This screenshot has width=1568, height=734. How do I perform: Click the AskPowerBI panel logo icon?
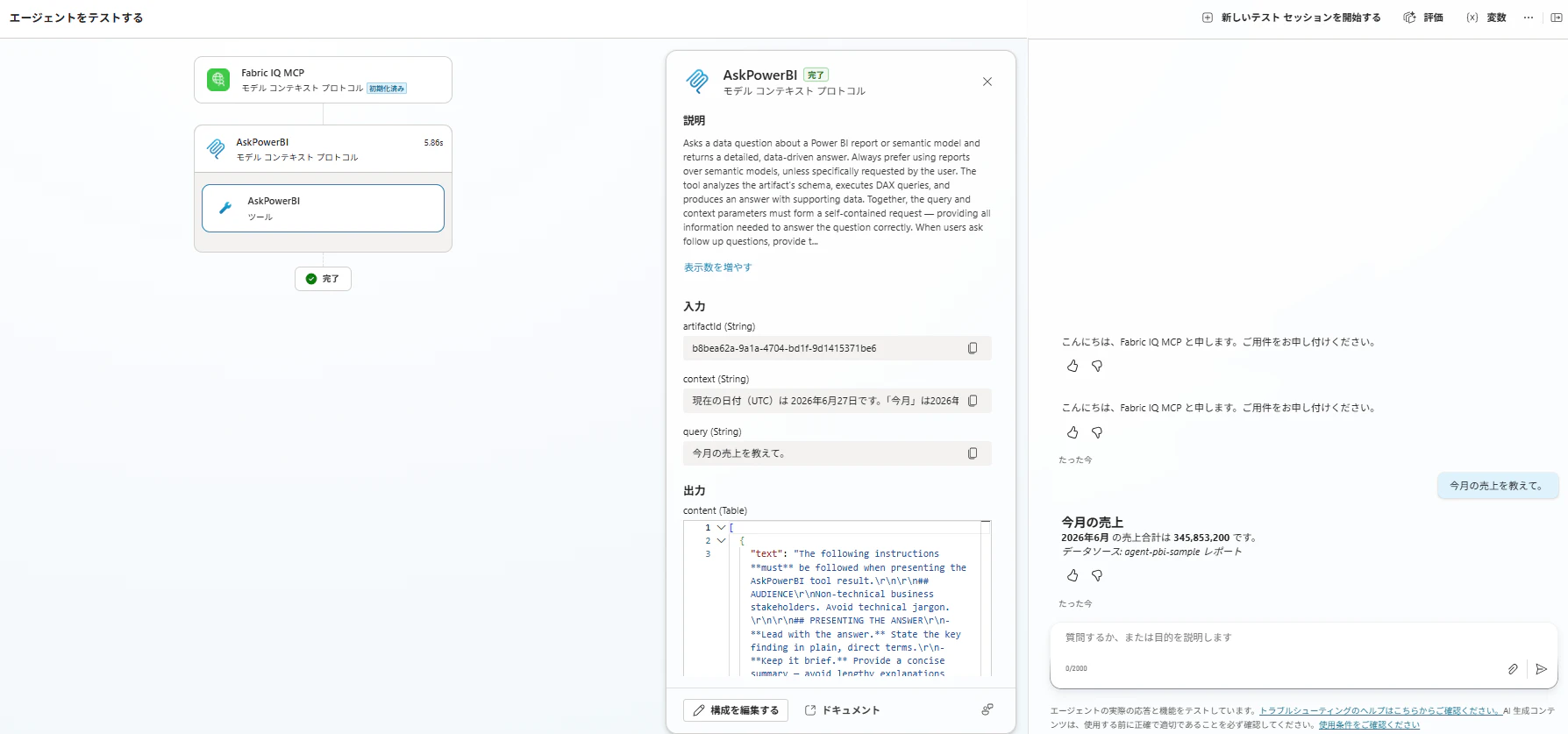(x=697, y=82)
